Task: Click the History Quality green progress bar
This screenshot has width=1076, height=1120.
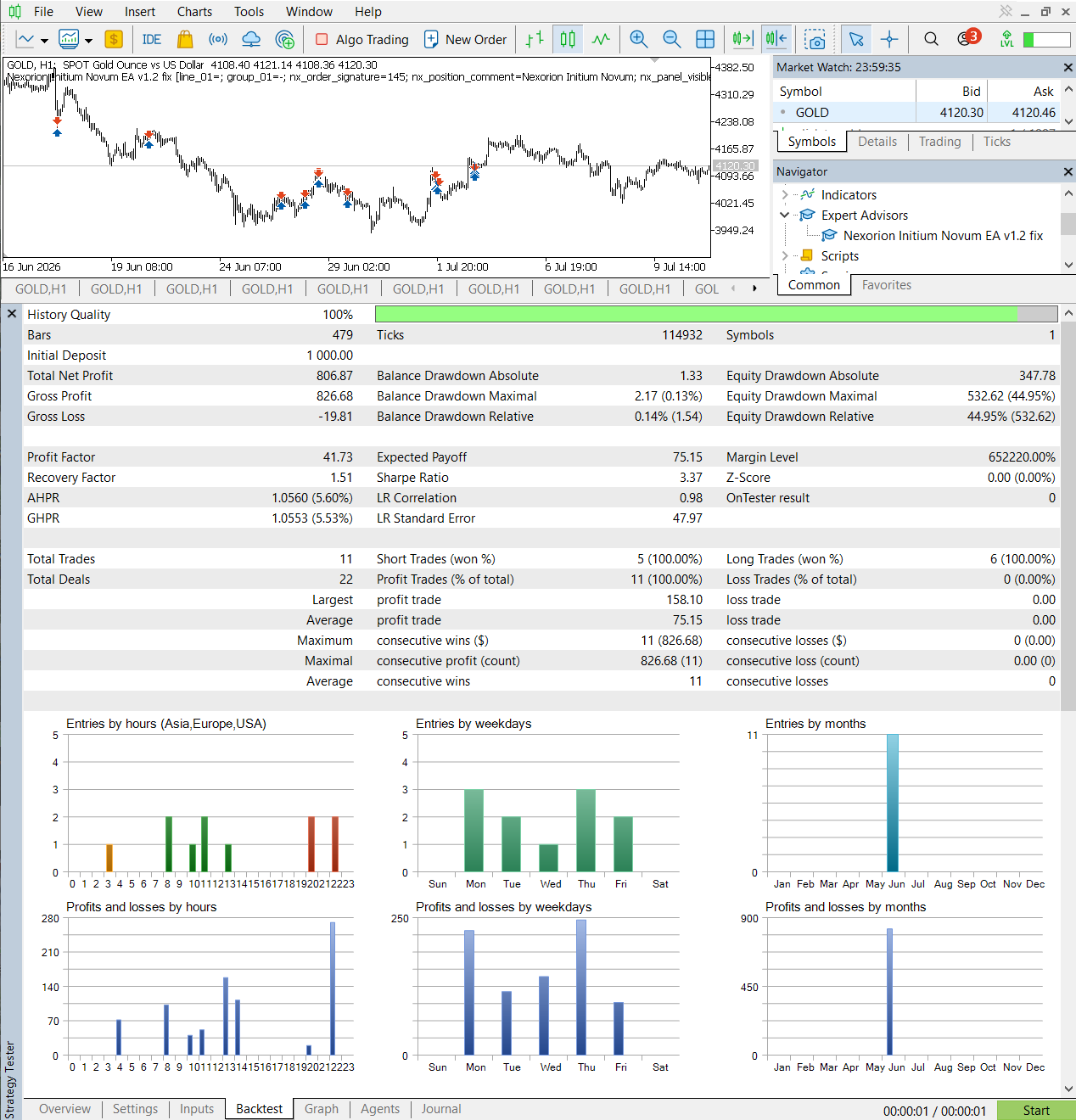Action: (x=716, y=314)
